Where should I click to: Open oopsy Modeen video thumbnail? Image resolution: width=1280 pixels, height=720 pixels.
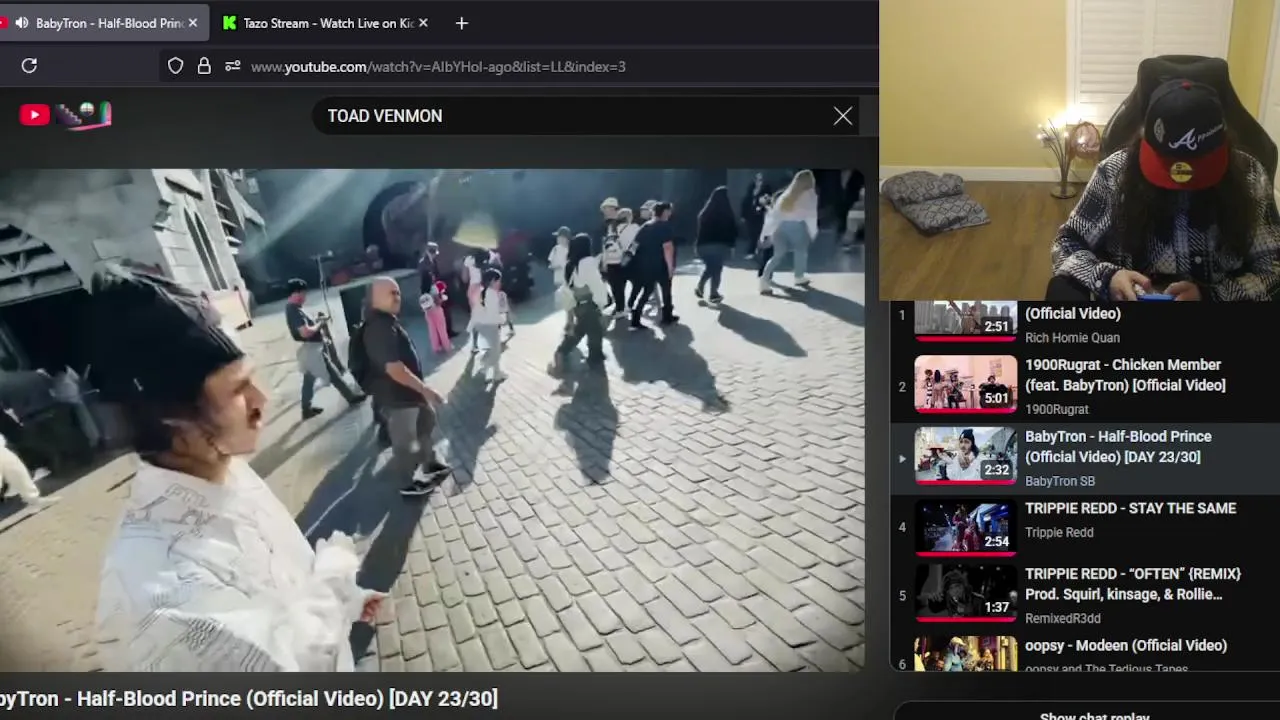(965, 654)
